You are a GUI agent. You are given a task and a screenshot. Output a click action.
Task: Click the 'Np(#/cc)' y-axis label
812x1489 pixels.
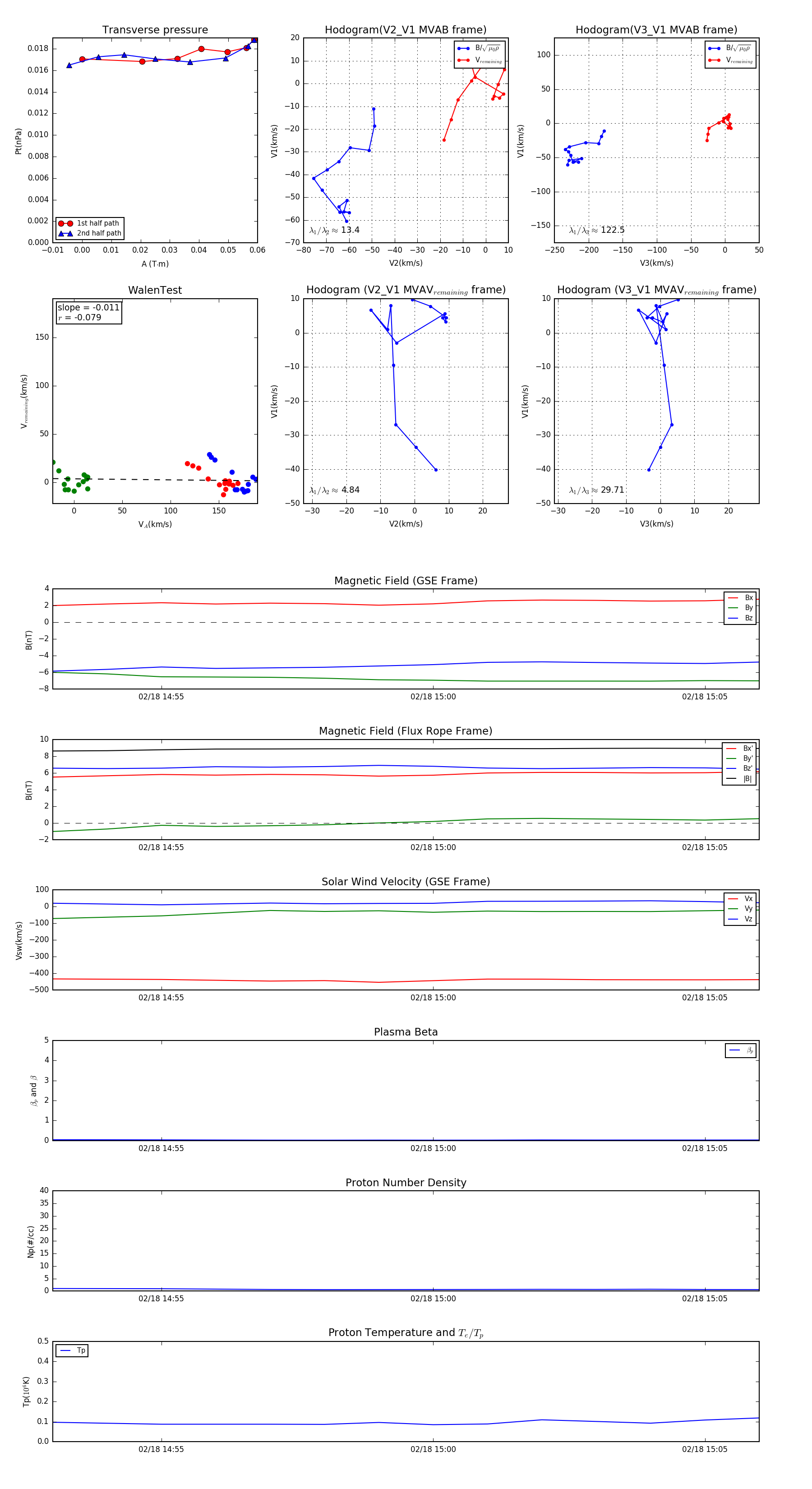(x=31, y=1242)
